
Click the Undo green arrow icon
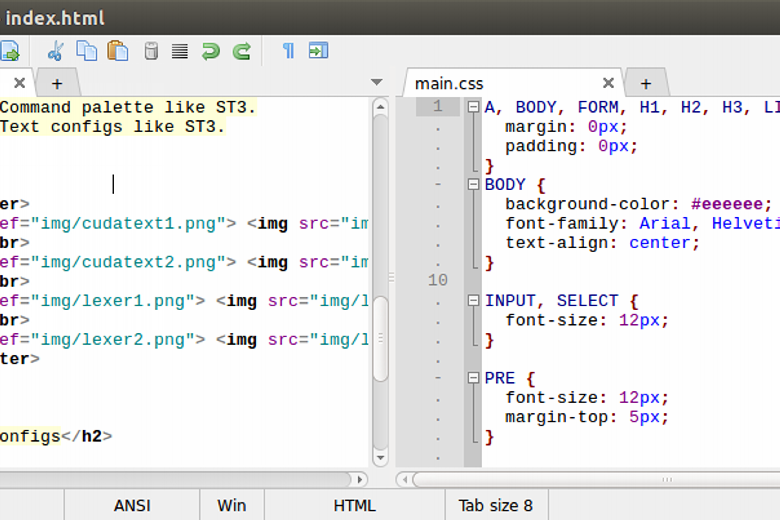[x=211, y=51]
